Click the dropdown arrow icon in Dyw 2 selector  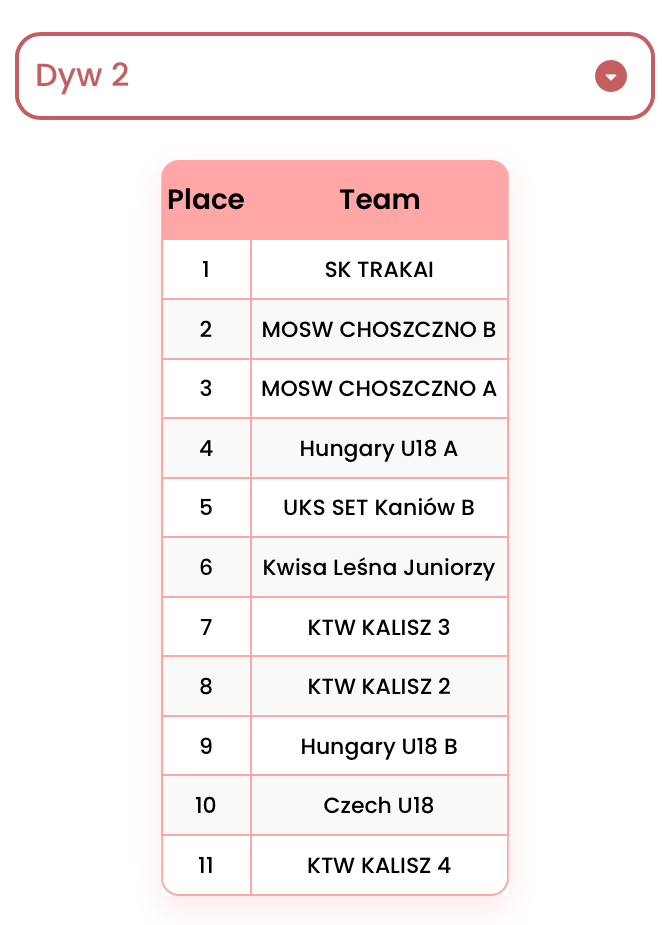(611, 76)
